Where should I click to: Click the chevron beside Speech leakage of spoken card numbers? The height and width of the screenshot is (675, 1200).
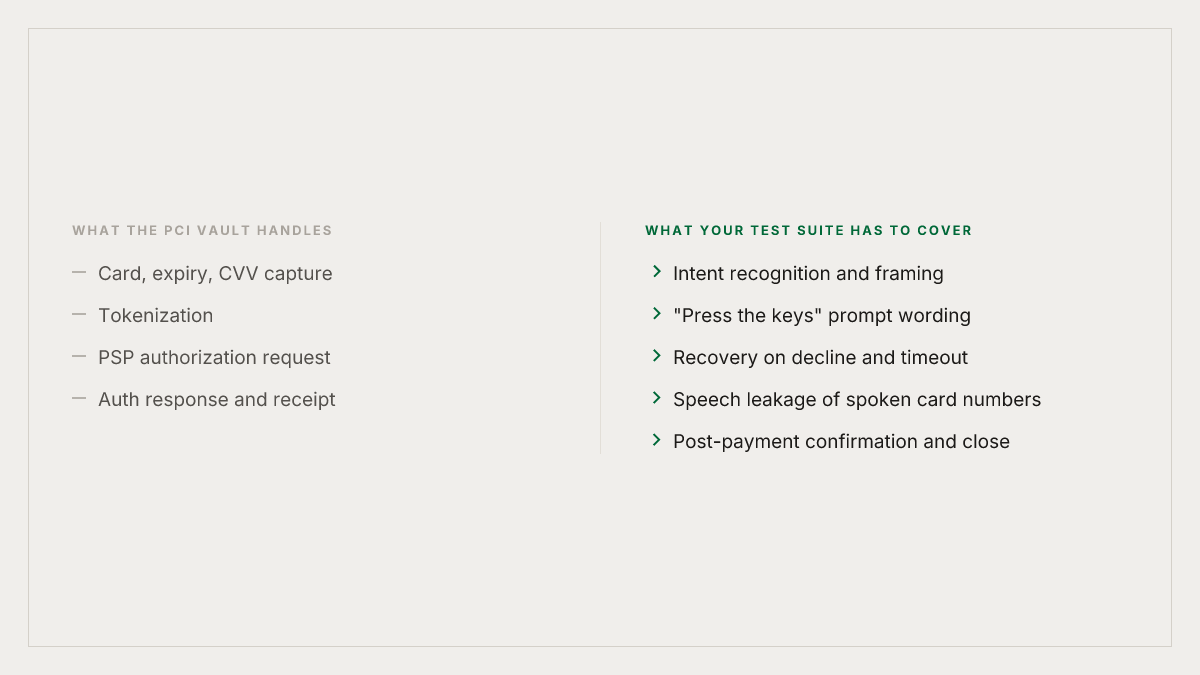tap(657, 397)
